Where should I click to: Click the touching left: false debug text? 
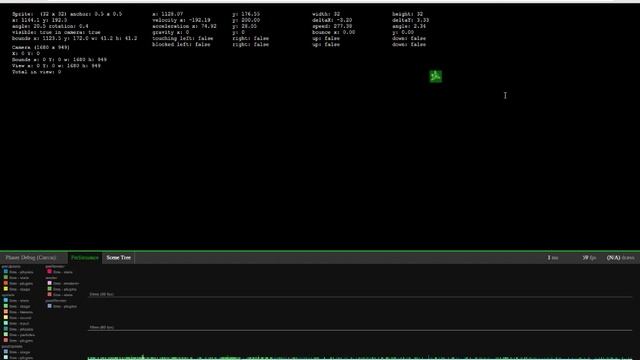tap(183, 38)
